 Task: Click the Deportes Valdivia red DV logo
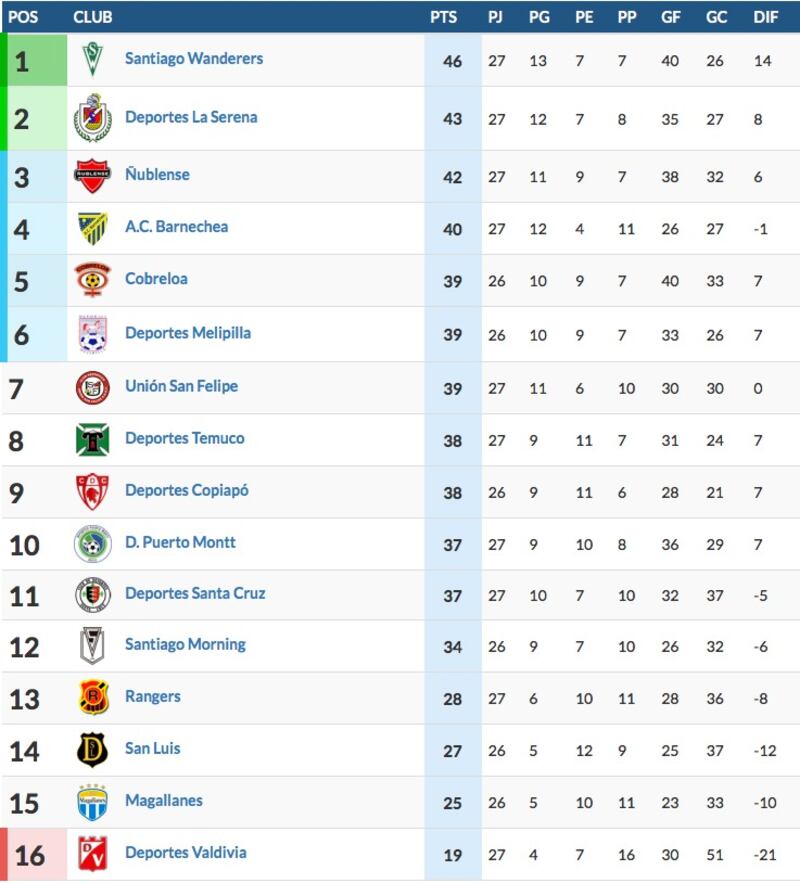tap(93, 854)
